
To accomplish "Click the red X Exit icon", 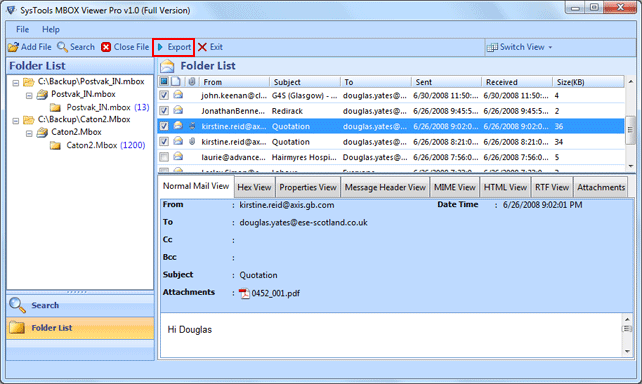I will point(202,47).
